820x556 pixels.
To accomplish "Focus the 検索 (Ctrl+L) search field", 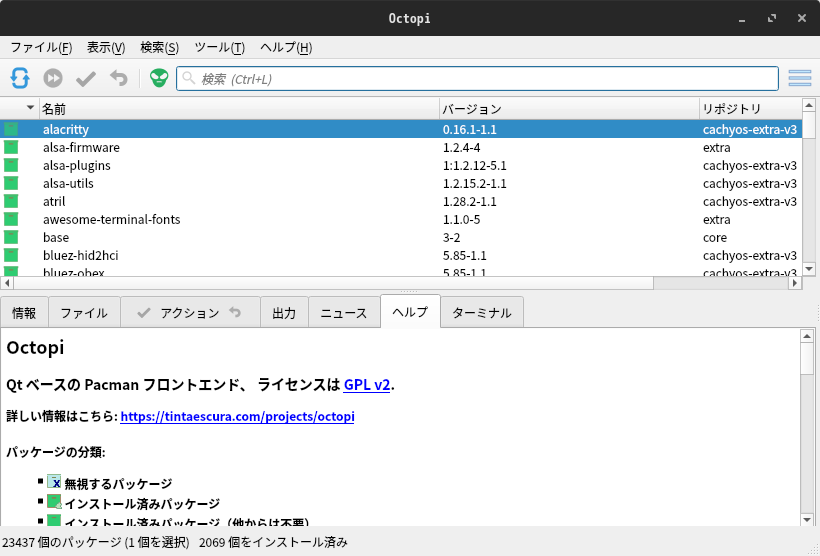I will click(x=477, y=78).
